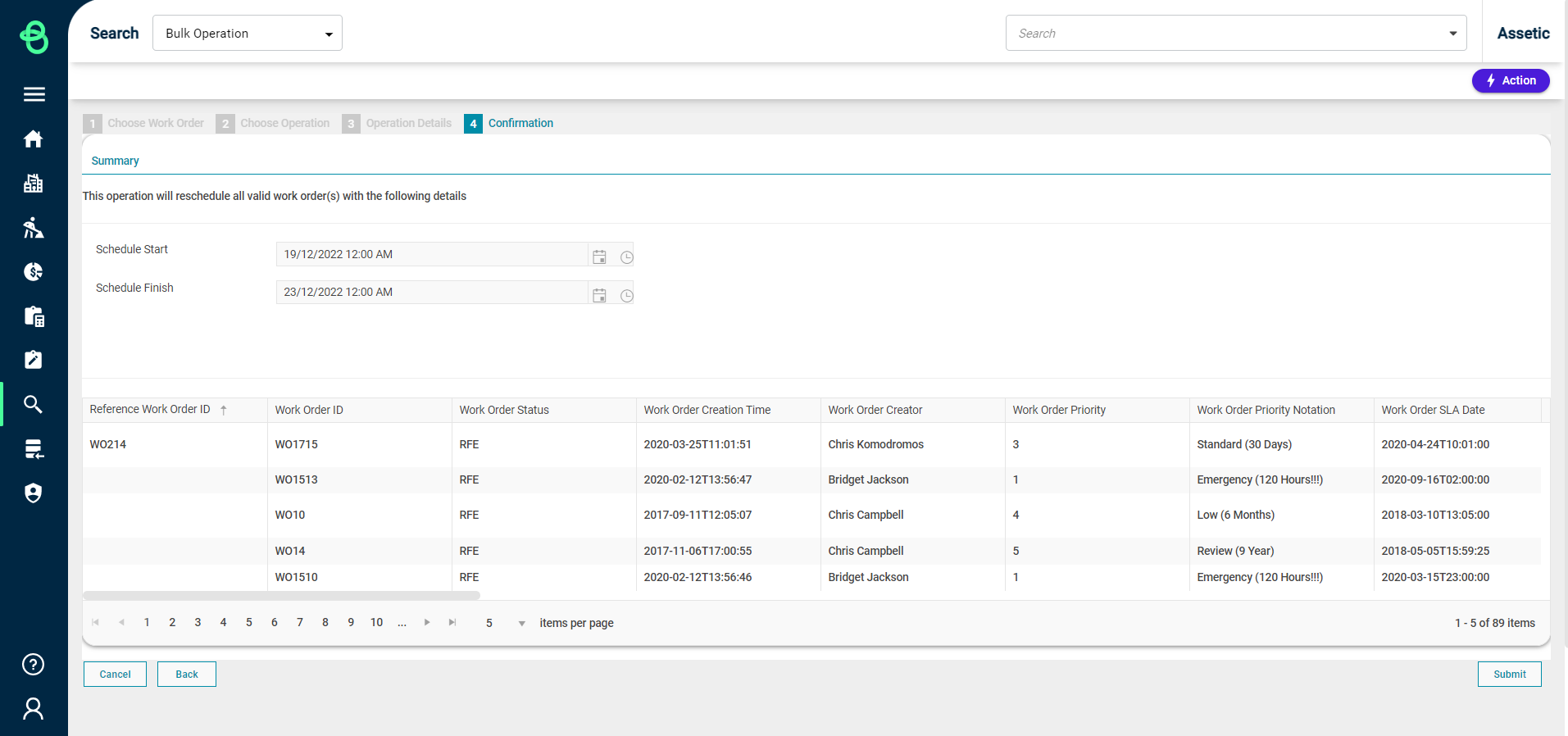
Task: Open calendar picker for Schedule Start
Action: pyautogui.click(x=599, y=257)
